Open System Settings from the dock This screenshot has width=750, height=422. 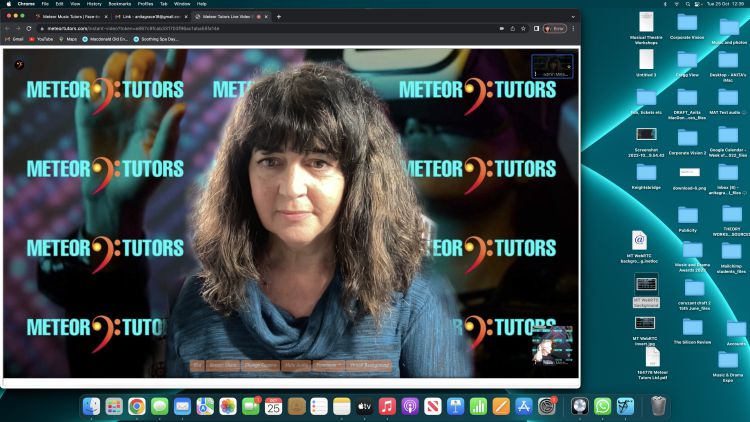547,407
